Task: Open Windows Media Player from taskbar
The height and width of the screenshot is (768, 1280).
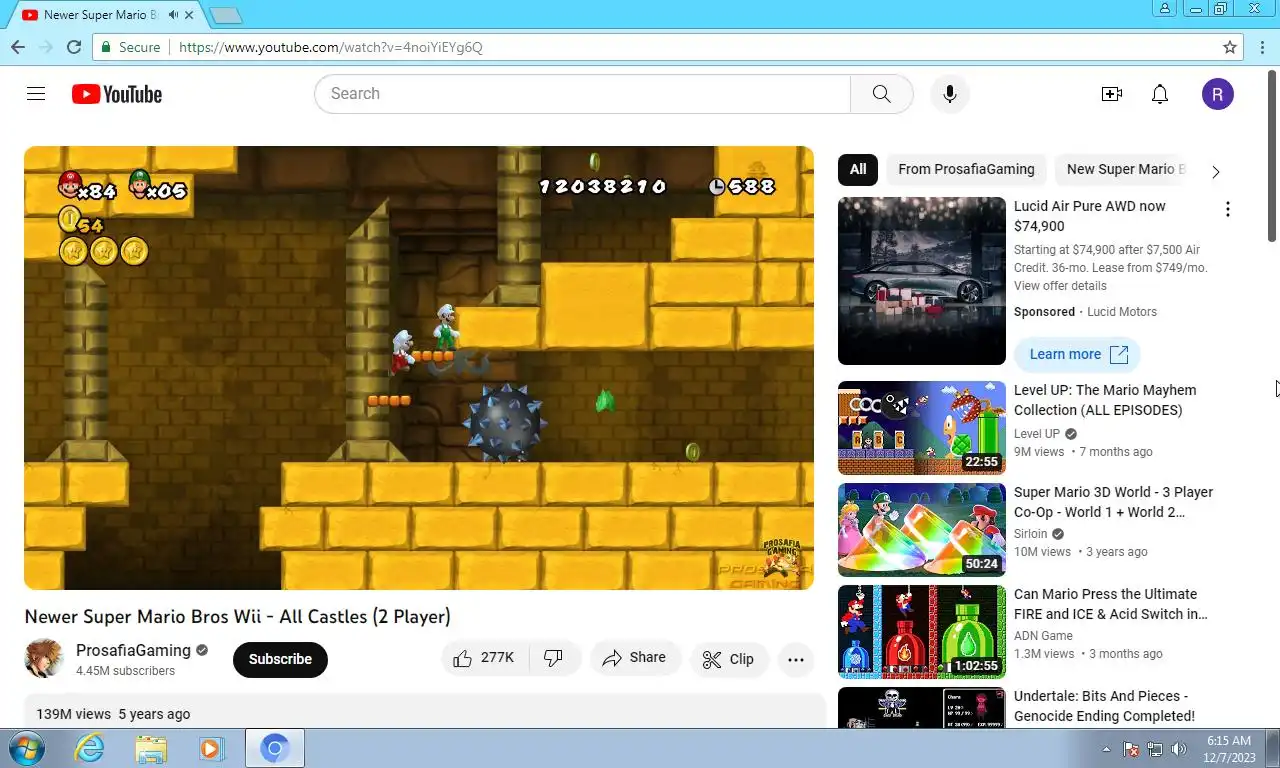Action: click(210, 748)
